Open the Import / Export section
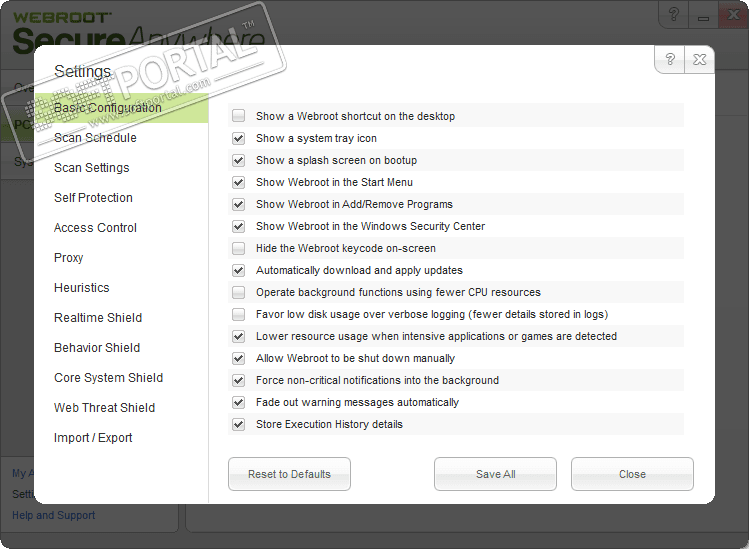Image resolution: width=749 pixels, height=549 pixels. pyautogui.click(x=93, y=438)
